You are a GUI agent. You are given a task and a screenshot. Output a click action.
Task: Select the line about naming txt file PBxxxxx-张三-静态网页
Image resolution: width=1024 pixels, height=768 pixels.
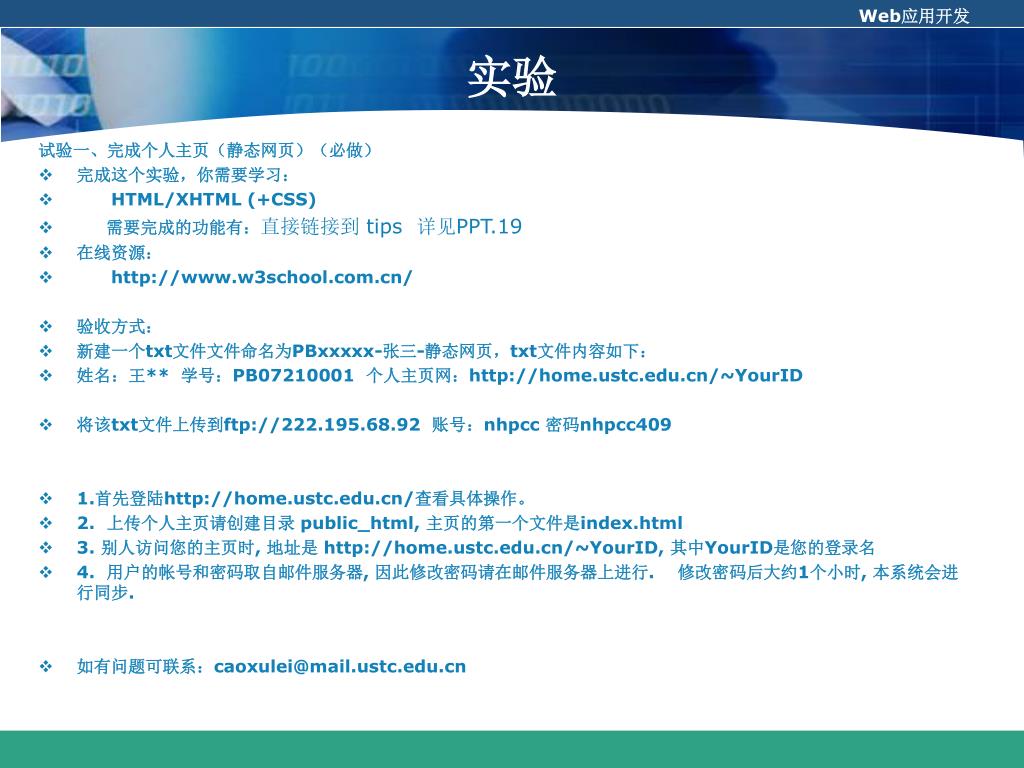click(362, 351)
